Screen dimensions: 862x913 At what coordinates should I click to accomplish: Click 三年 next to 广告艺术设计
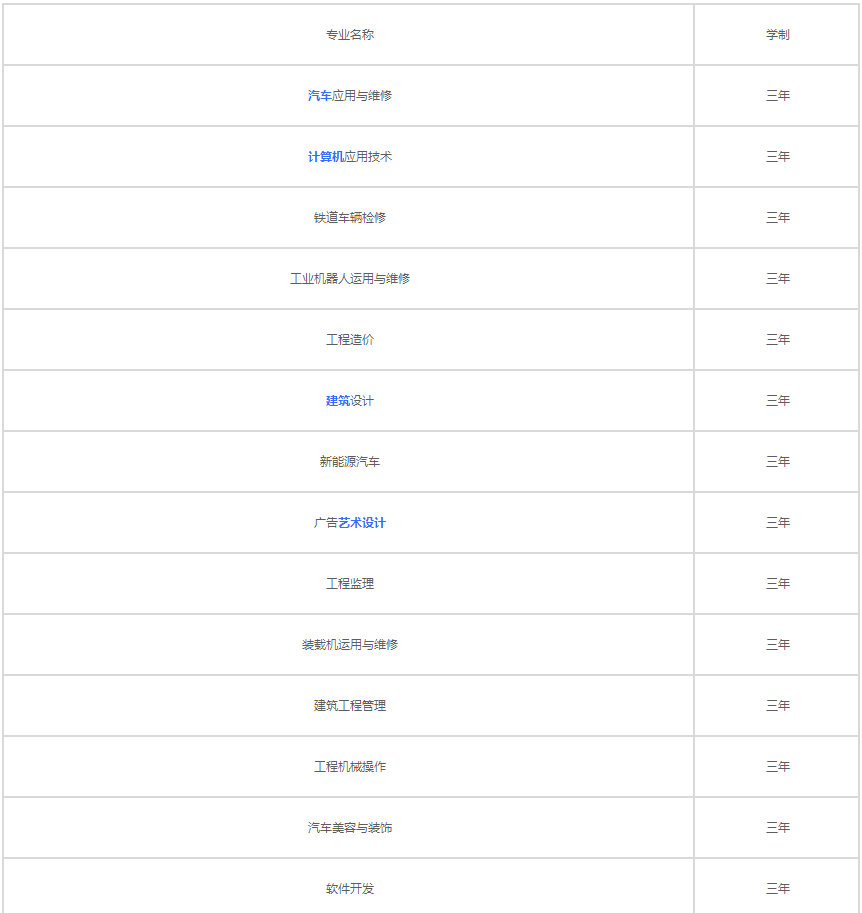tap(778, 523)
